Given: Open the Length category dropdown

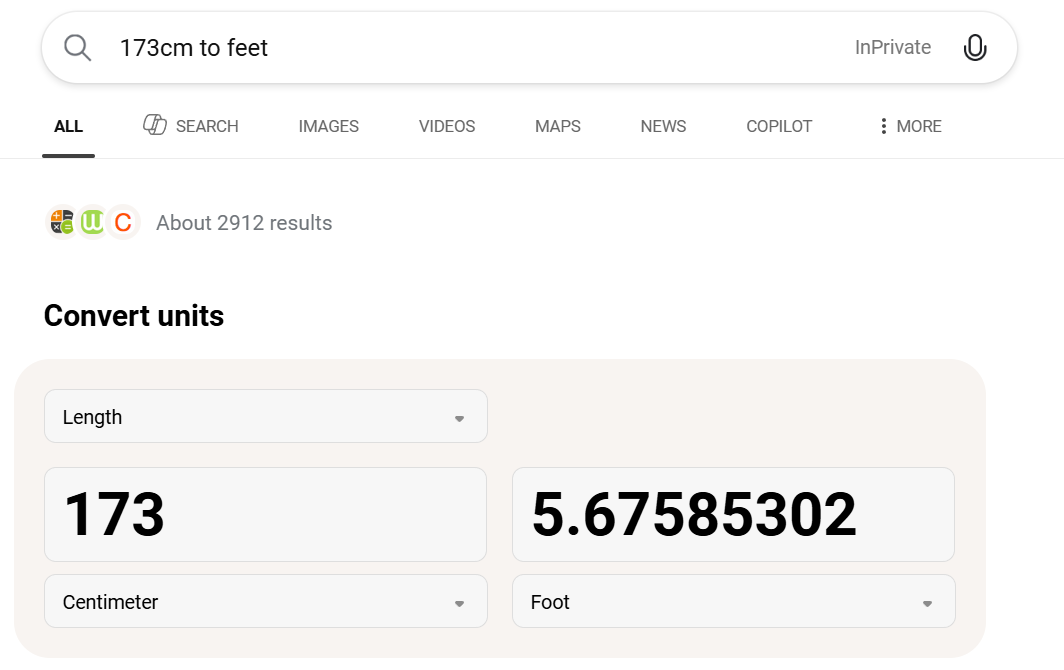Looking at the screenshot, I should pyautogui.click(x=266, y=416).
